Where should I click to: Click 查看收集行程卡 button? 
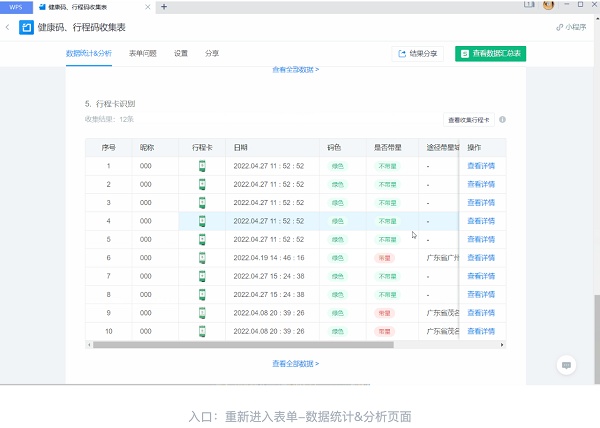(x=469, y=120)
